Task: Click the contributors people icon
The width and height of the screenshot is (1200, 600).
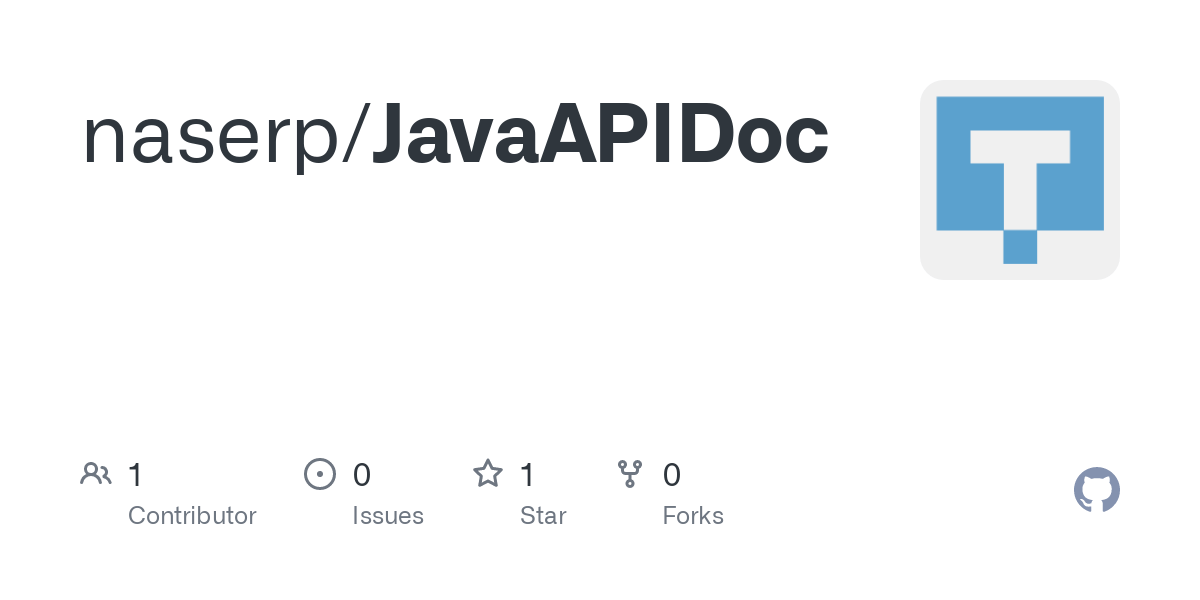Action: click(x=96, y=474)
